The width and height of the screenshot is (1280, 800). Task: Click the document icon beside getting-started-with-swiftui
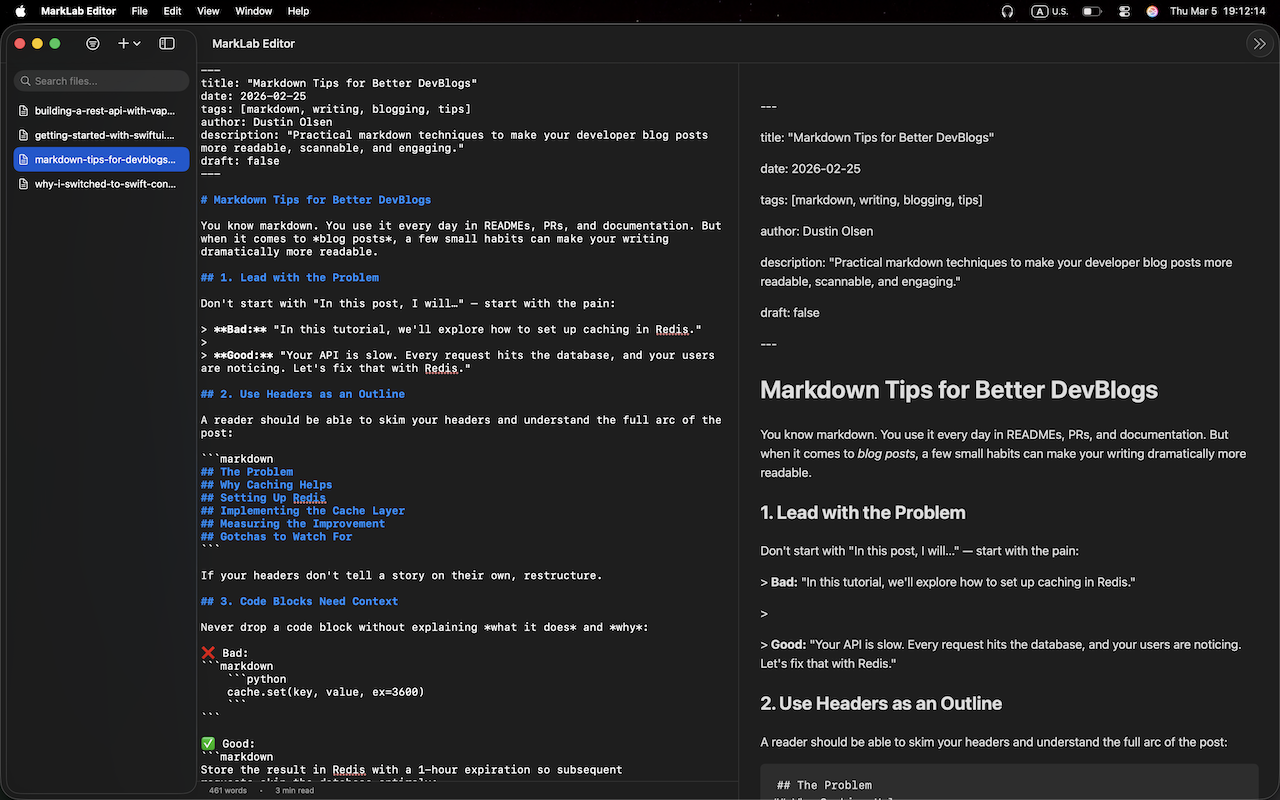coord(22,134)
